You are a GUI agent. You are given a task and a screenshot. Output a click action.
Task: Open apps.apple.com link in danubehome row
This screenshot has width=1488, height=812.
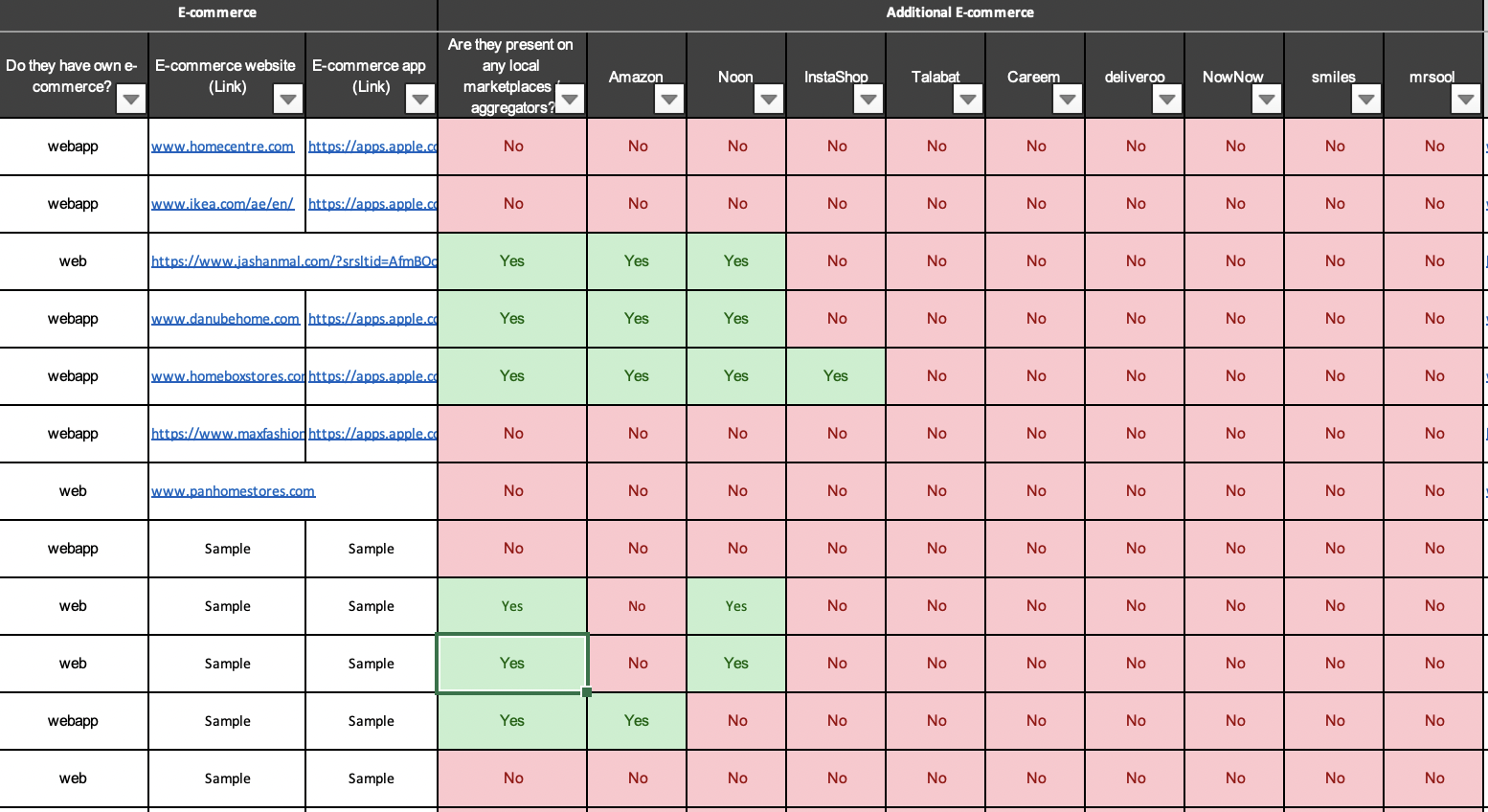[x=372, y=319]
